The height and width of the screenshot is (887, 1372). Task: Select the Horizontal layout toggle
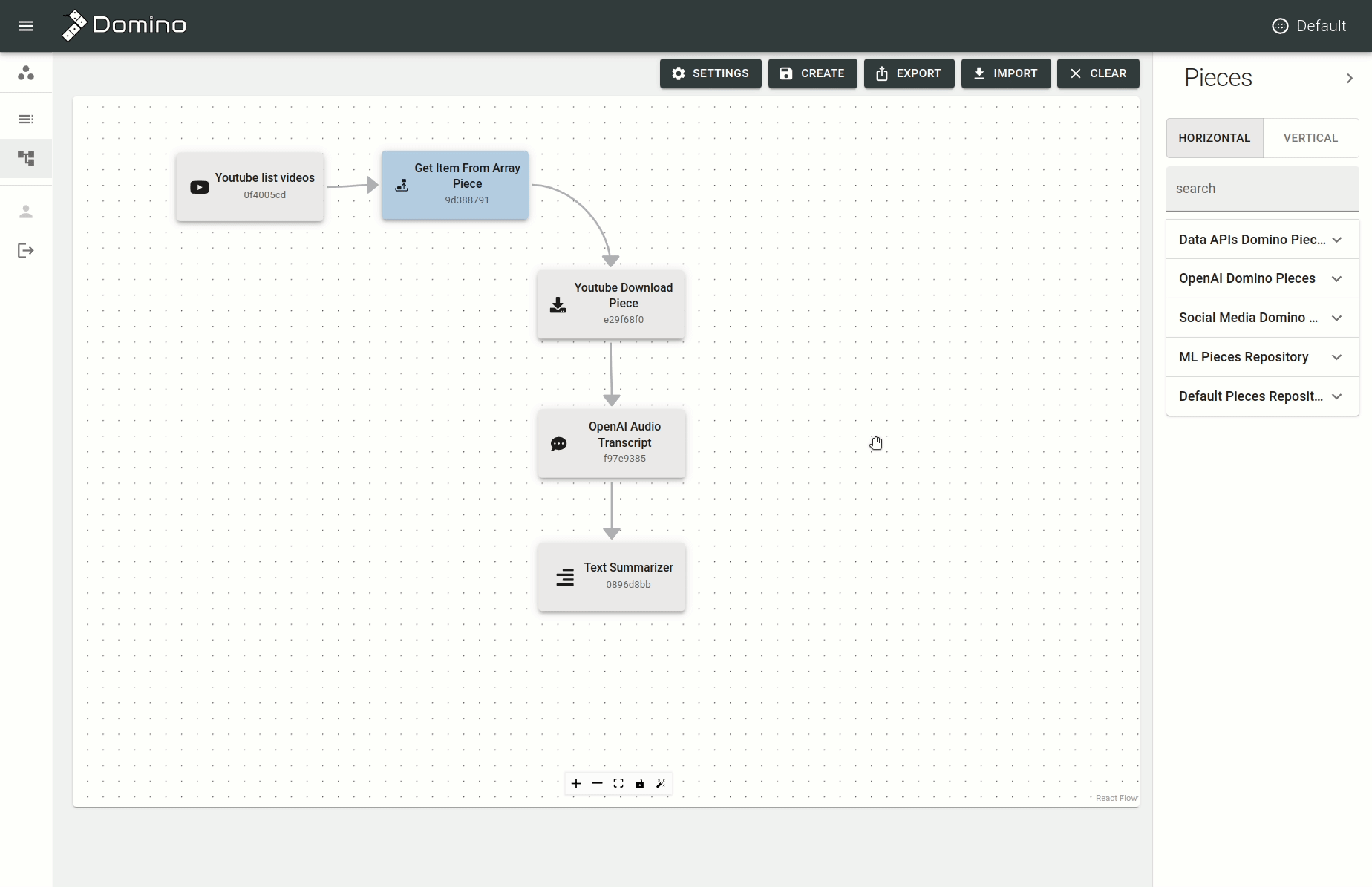click(x=1215, y=138)
